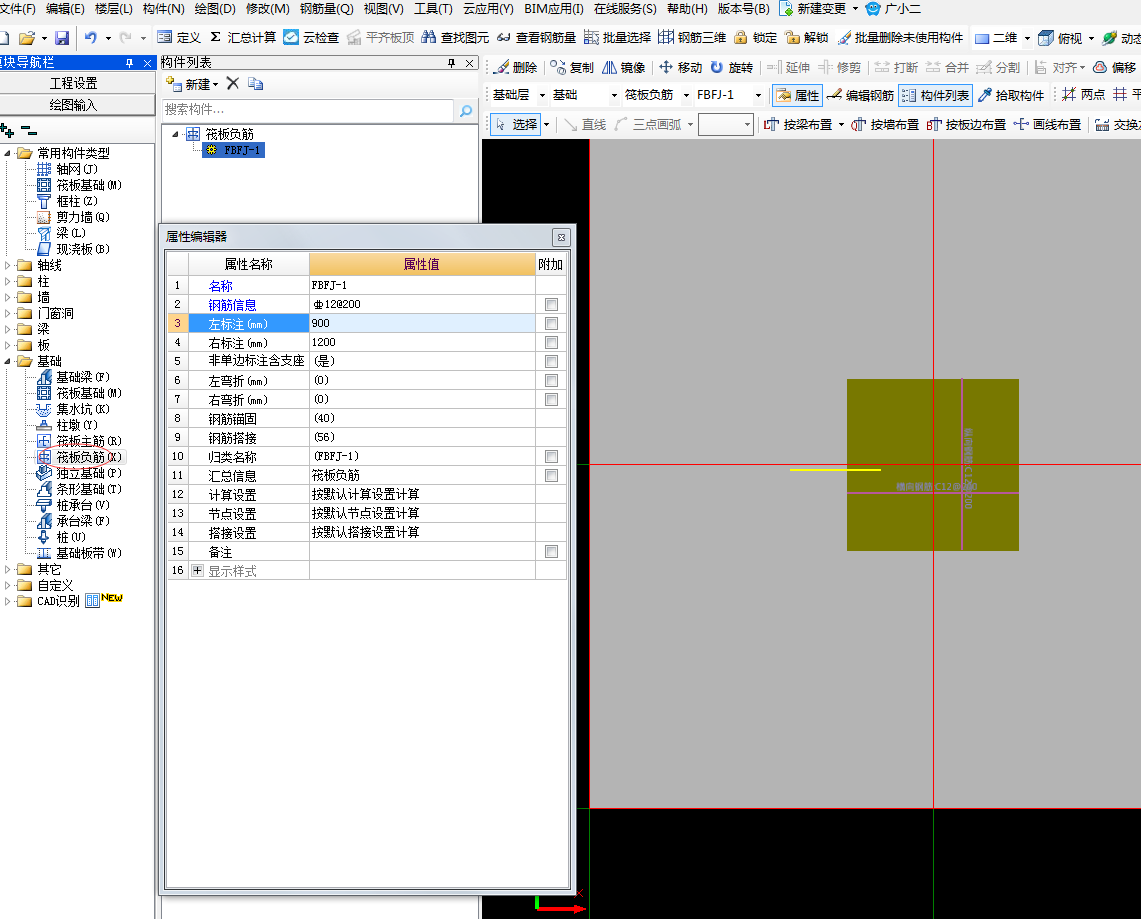The width and height of the screenshot is (1141, 919).
Task: Choose 按墙布置 layout by wall
Action: point(885,124)
